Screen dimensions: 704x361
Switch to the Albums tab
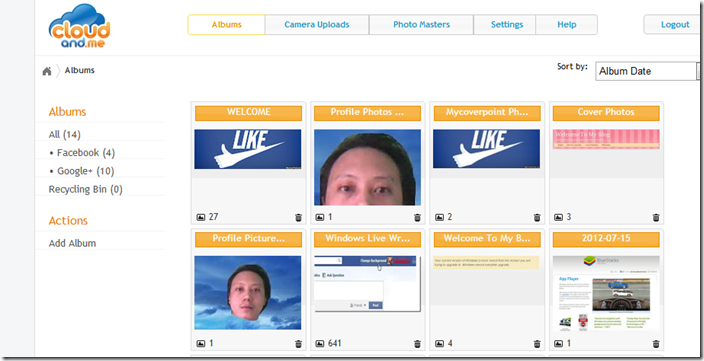click(x=226, y=25)
